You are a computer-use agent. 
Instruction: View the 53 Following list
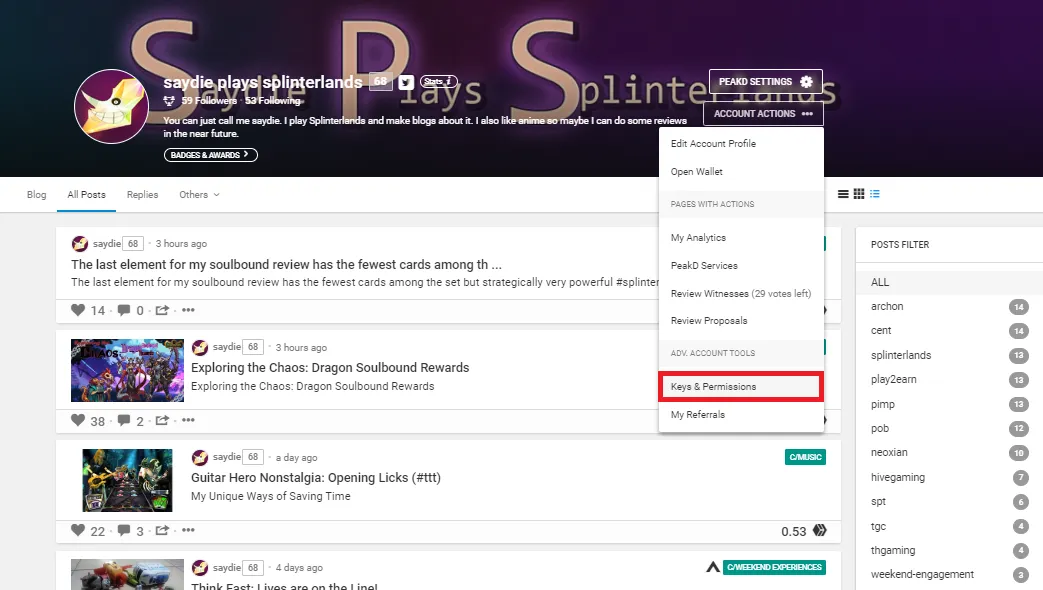point(273,100)
